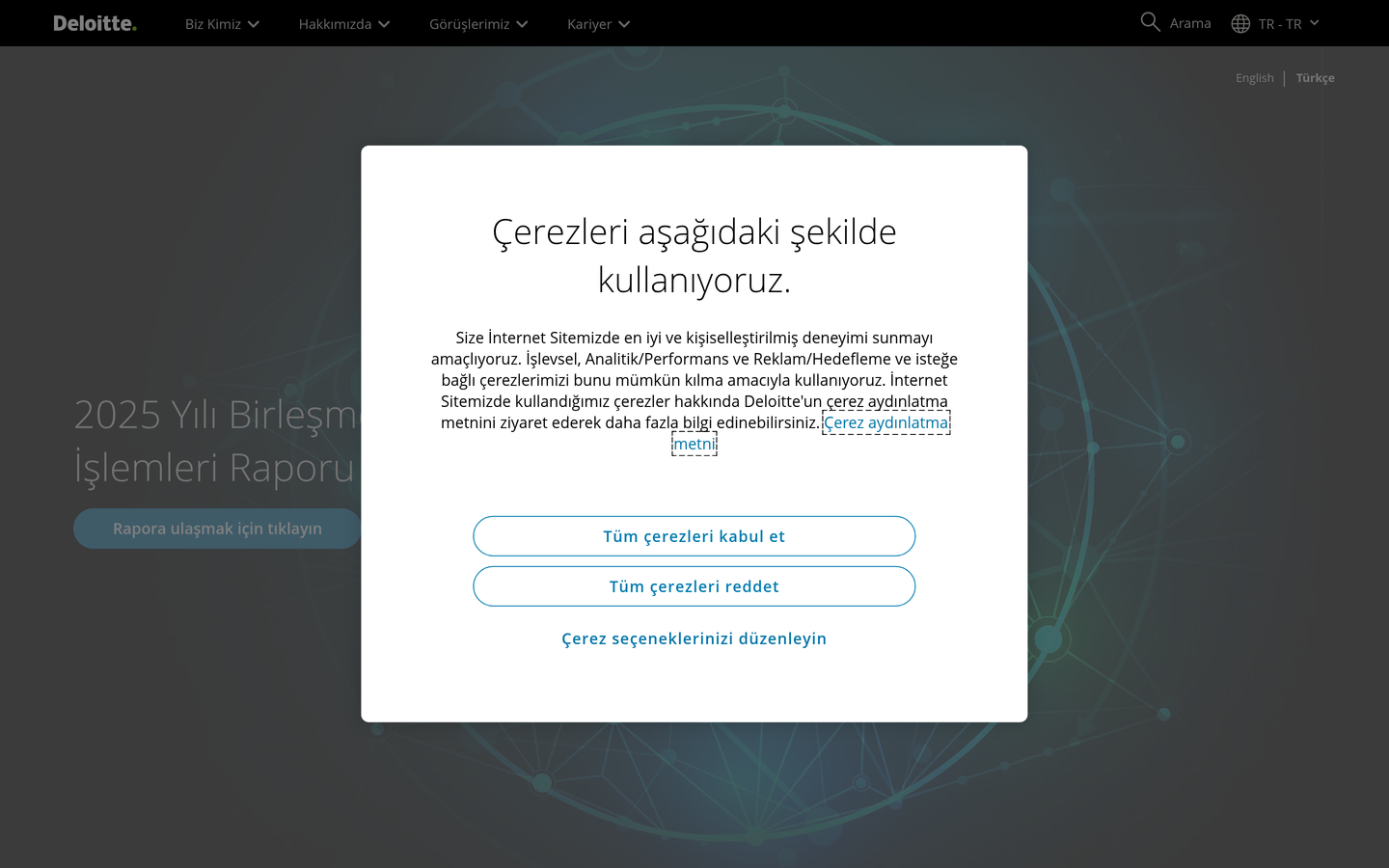
Task: Open the Görüşlerimiz menu
Action: 470,24
